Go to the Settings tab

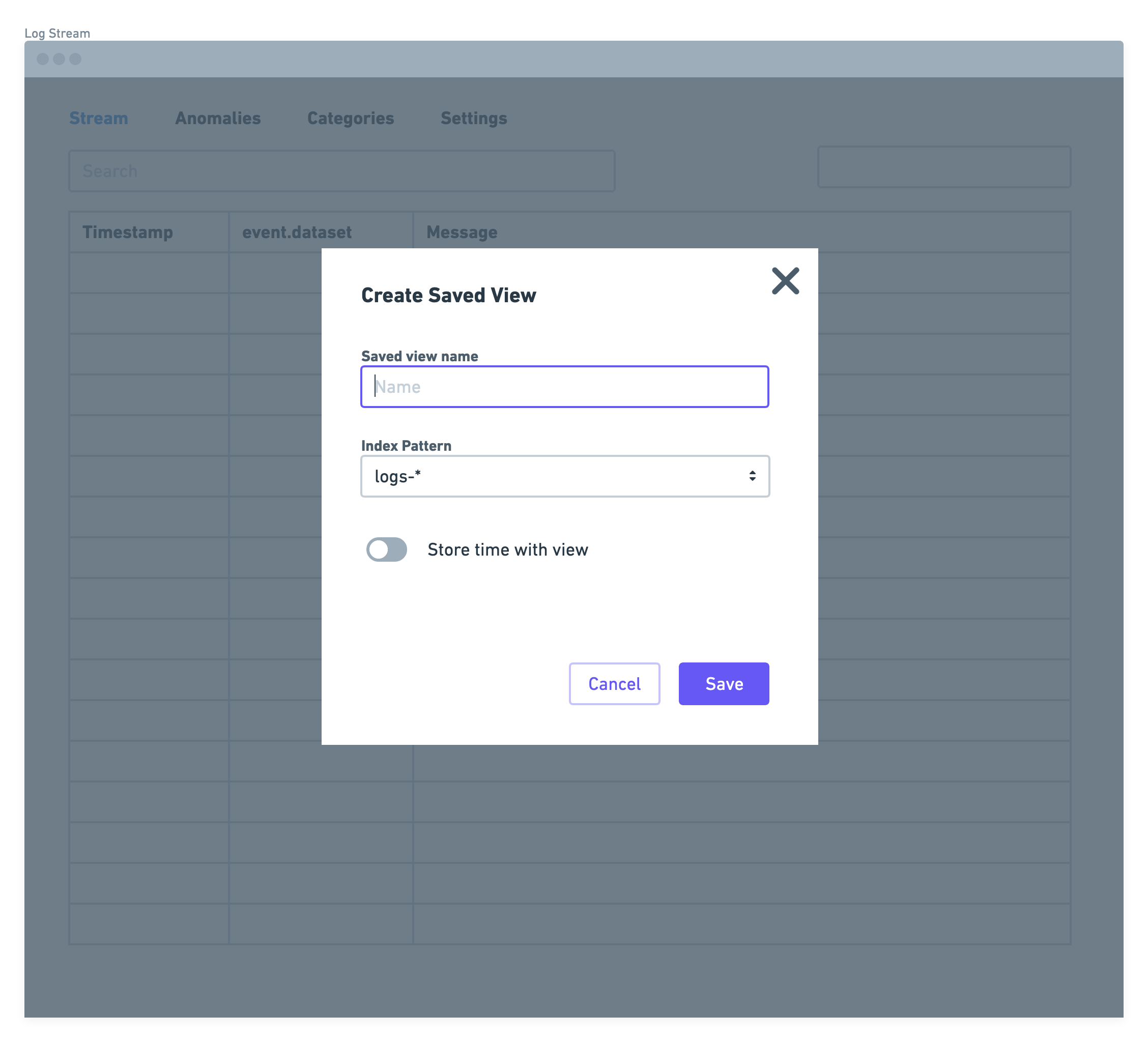[x=474, y=119]
